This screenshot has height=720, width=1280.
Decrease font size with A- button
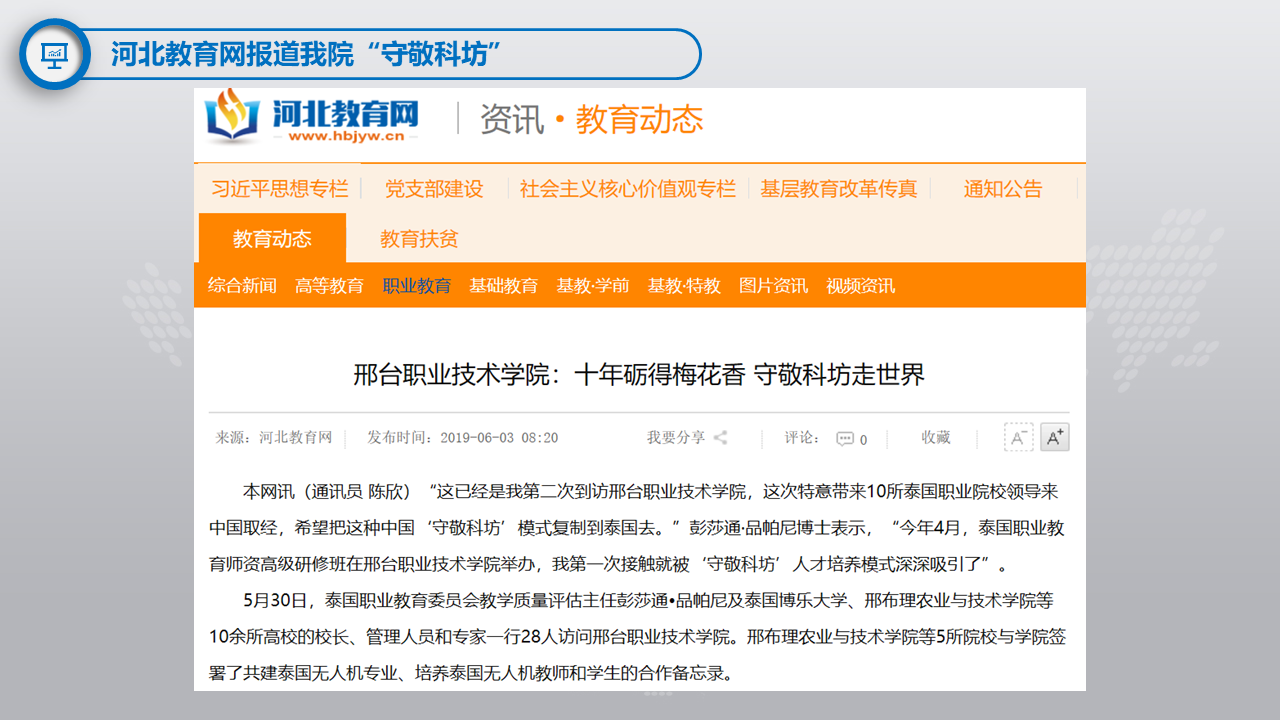[x=1018, y=437]
